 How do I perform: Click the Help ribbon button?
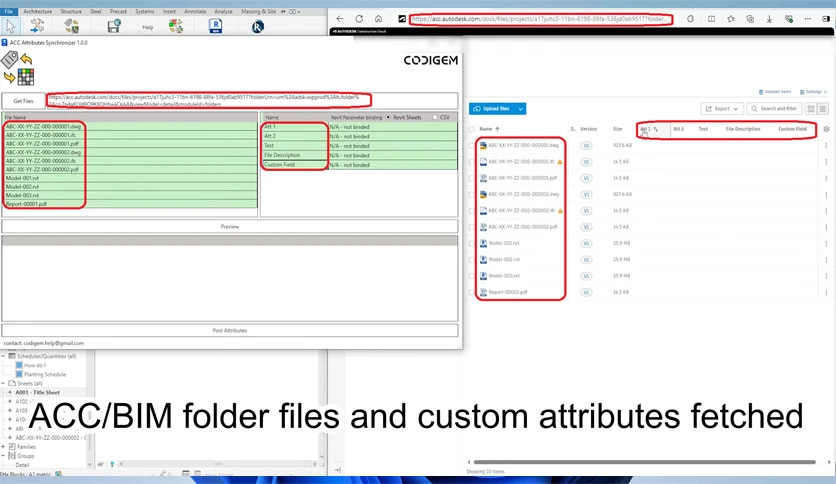point(148,27)
